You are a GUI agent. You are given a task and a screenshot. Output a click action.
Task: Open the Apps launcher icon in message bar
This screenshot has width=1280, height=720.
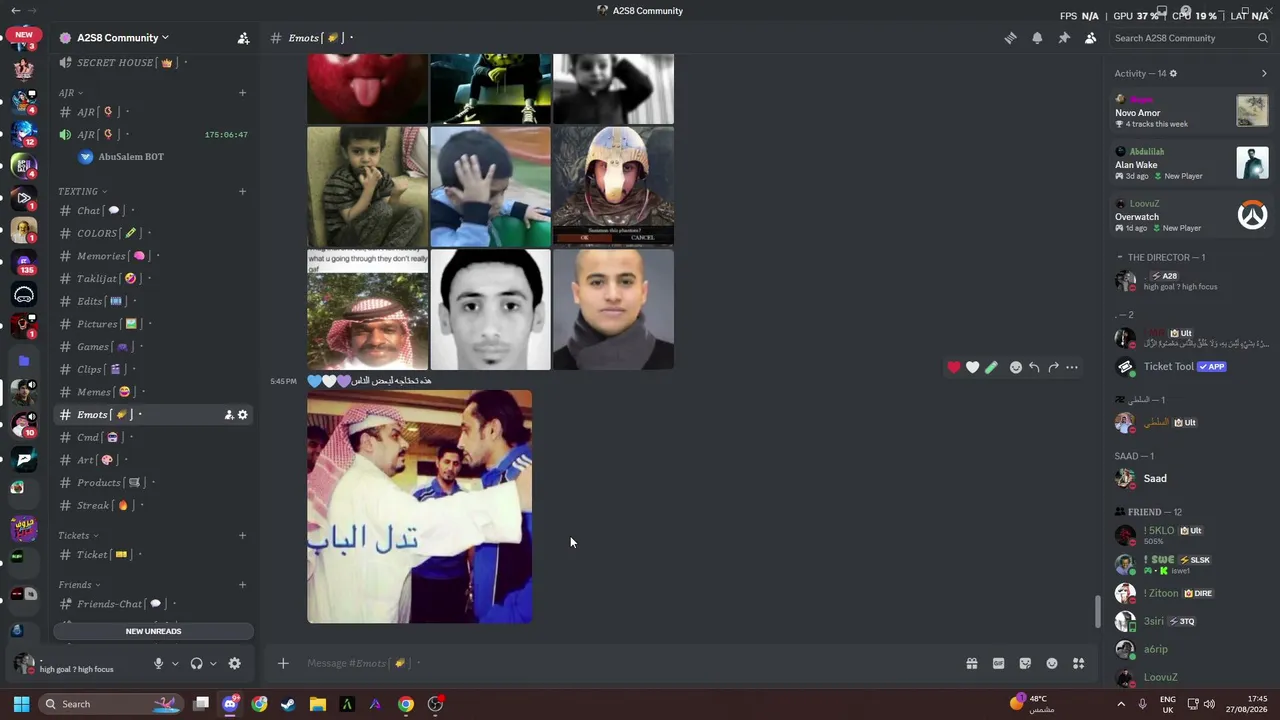point(1079,663)
